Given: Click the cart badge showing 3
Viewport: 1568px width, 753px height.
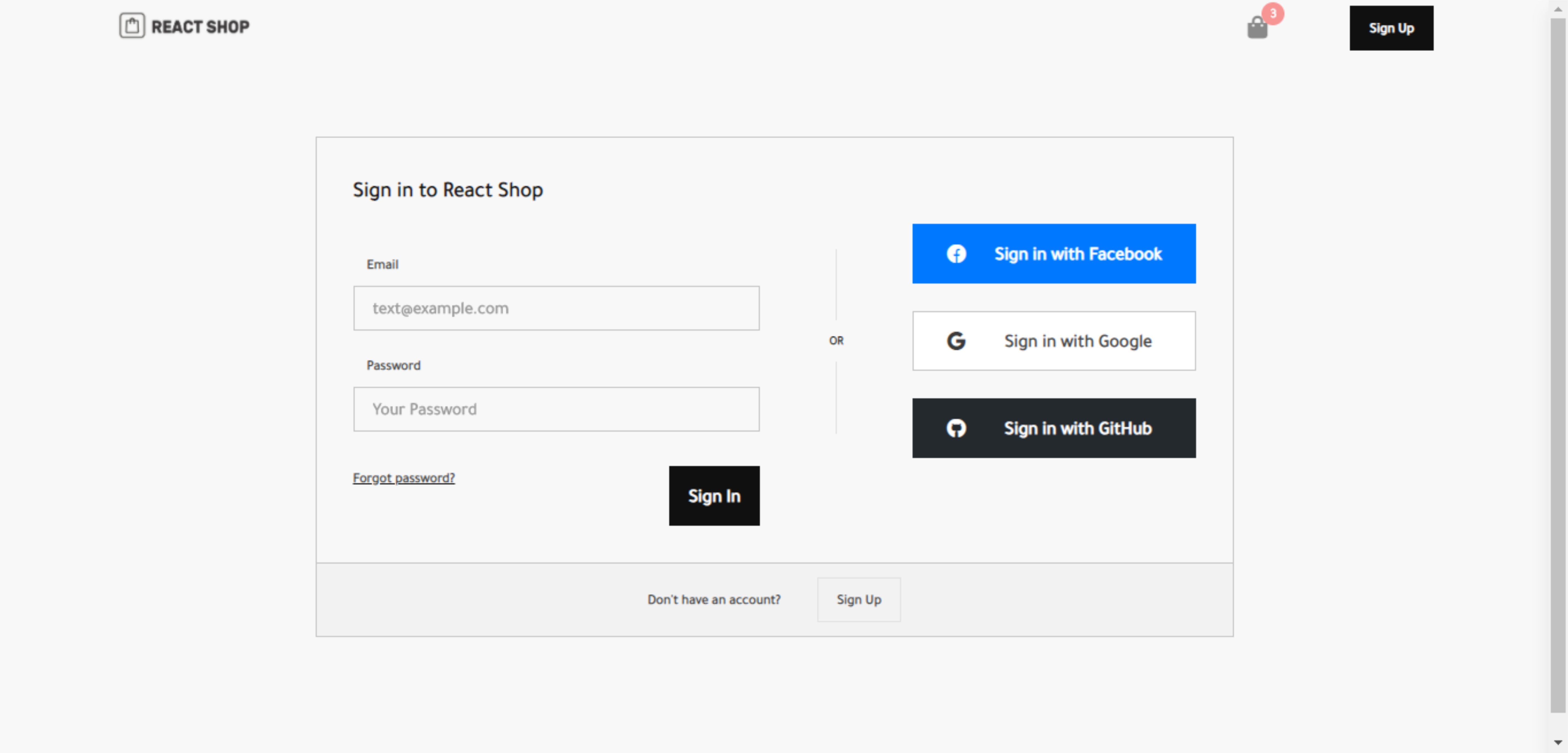Looking at the screenshot, I should (1273, 13).
